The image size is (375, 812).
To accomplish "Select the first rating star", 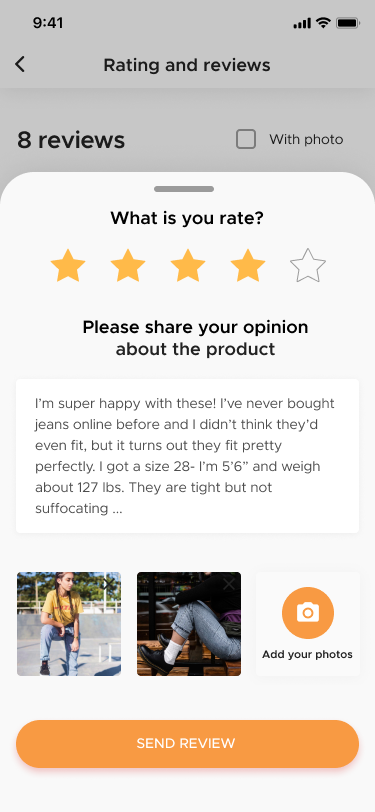I will (x=68, y=265).
